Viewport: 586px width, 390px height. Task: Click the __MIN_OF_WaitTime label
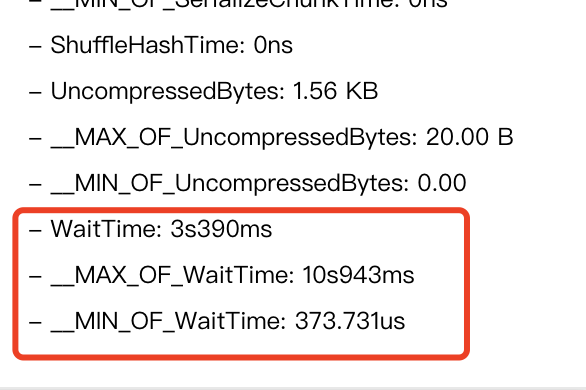(x=168, y=322)
